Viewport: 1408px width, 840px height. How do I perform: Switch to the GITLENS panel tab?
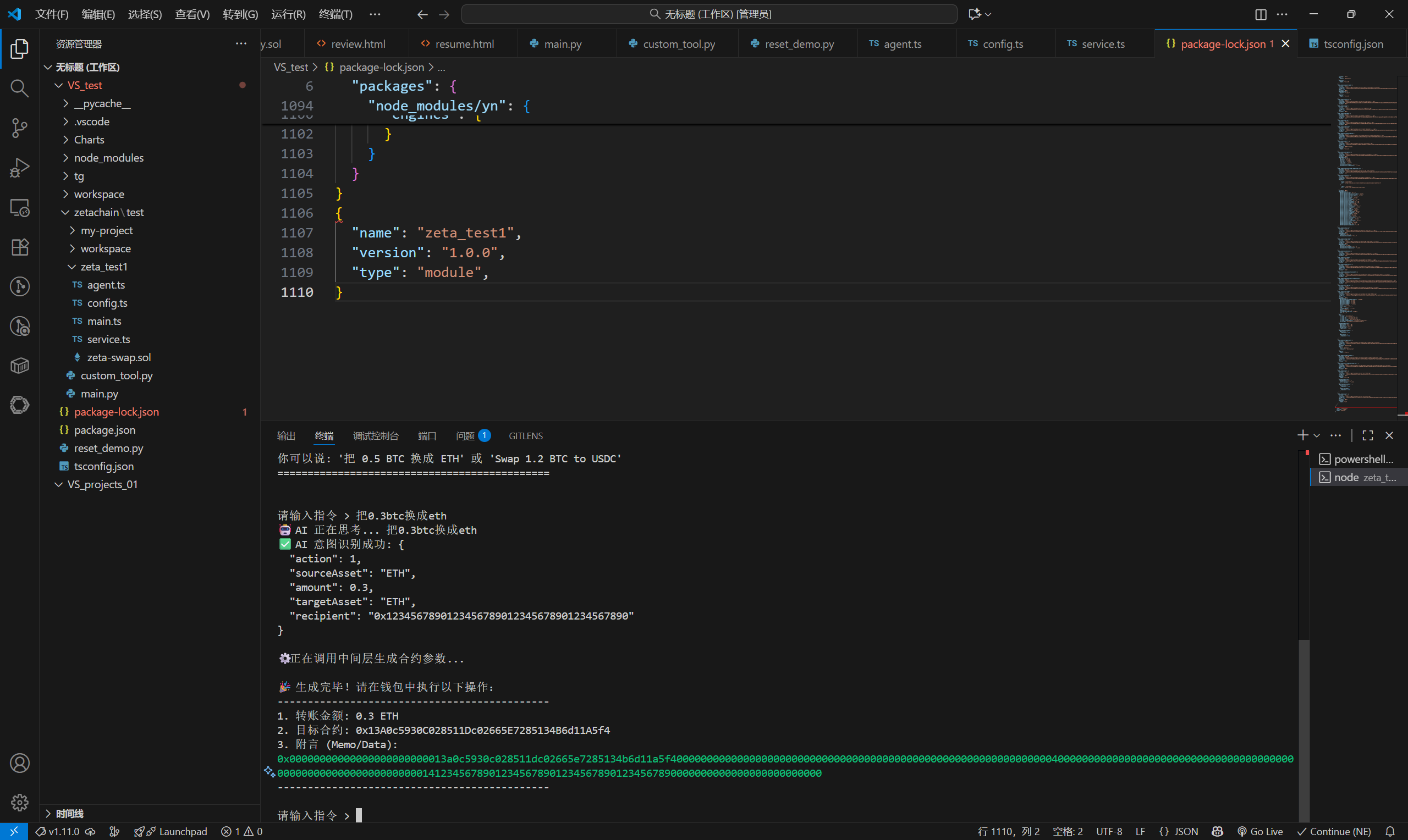pos(525,436)
